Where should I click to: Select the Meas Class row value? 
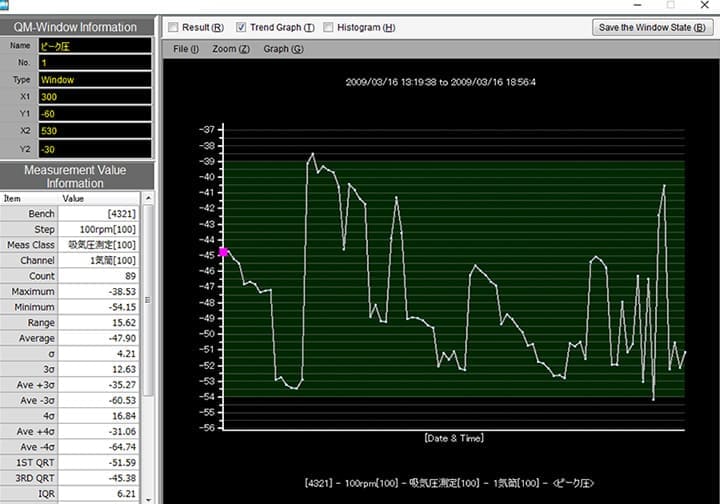point(99,245)
